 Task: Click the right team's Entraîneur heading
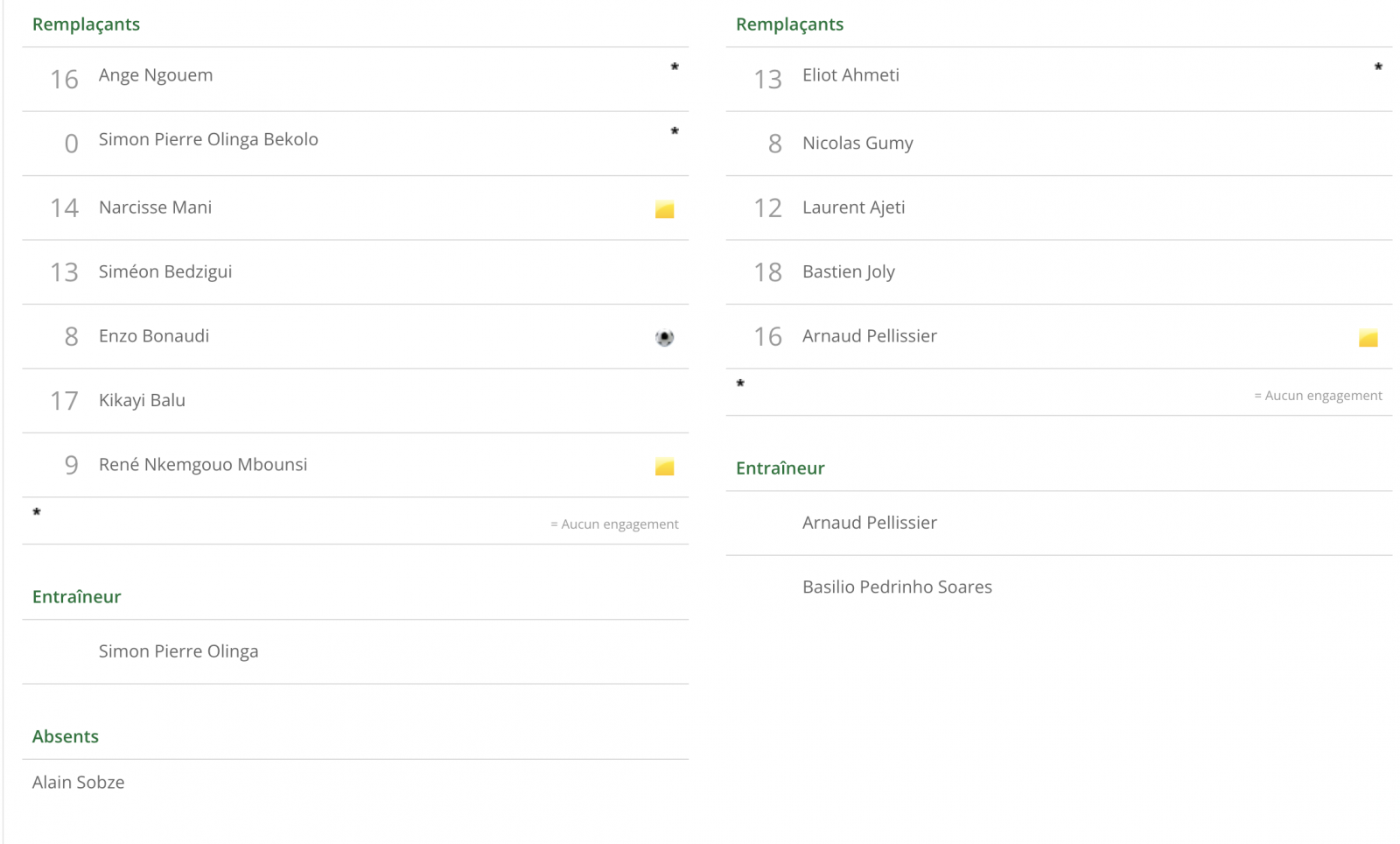[x=780, y=468]
